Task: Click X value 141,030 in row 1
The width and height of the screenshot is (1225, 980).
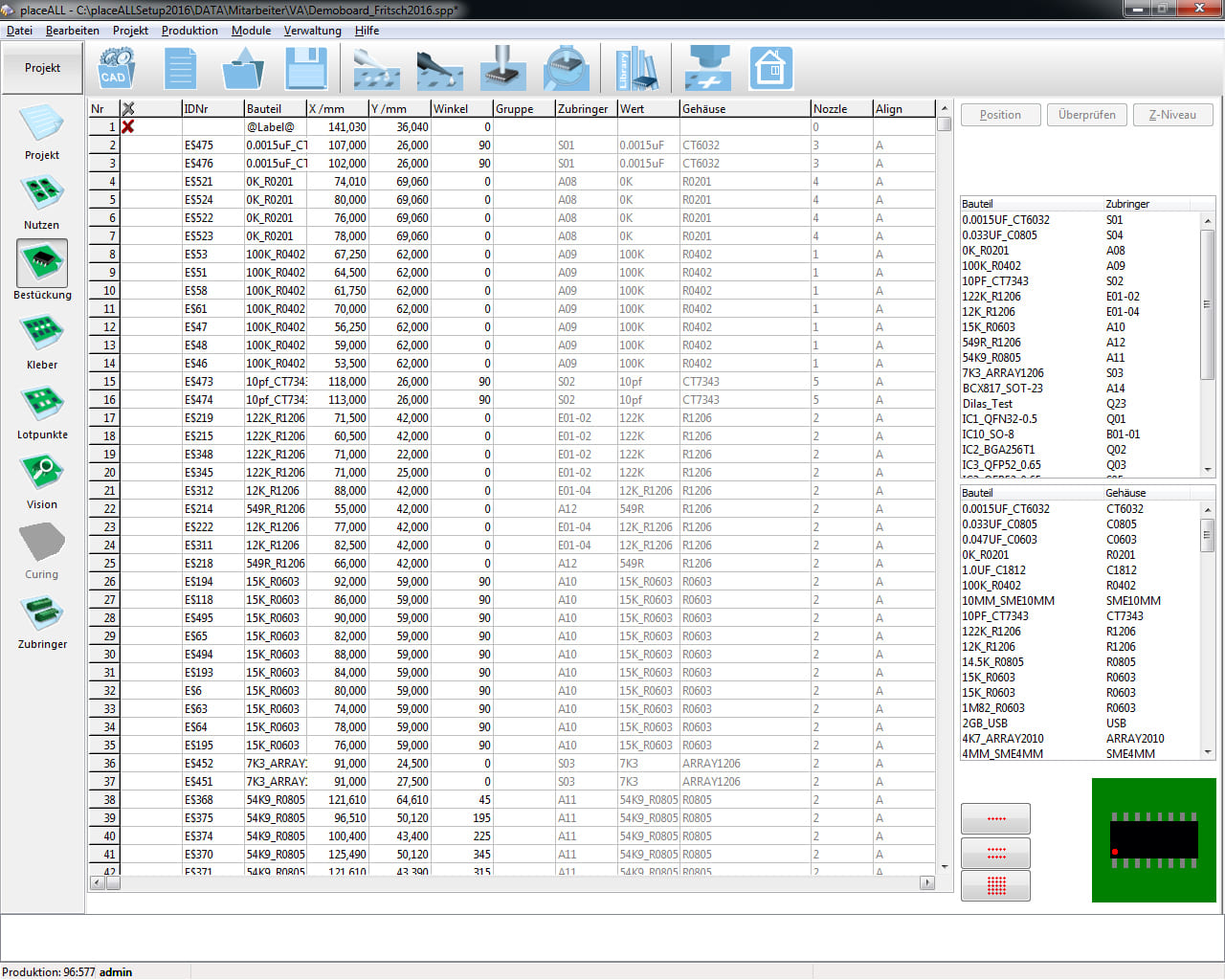Action: click(337, 127)
